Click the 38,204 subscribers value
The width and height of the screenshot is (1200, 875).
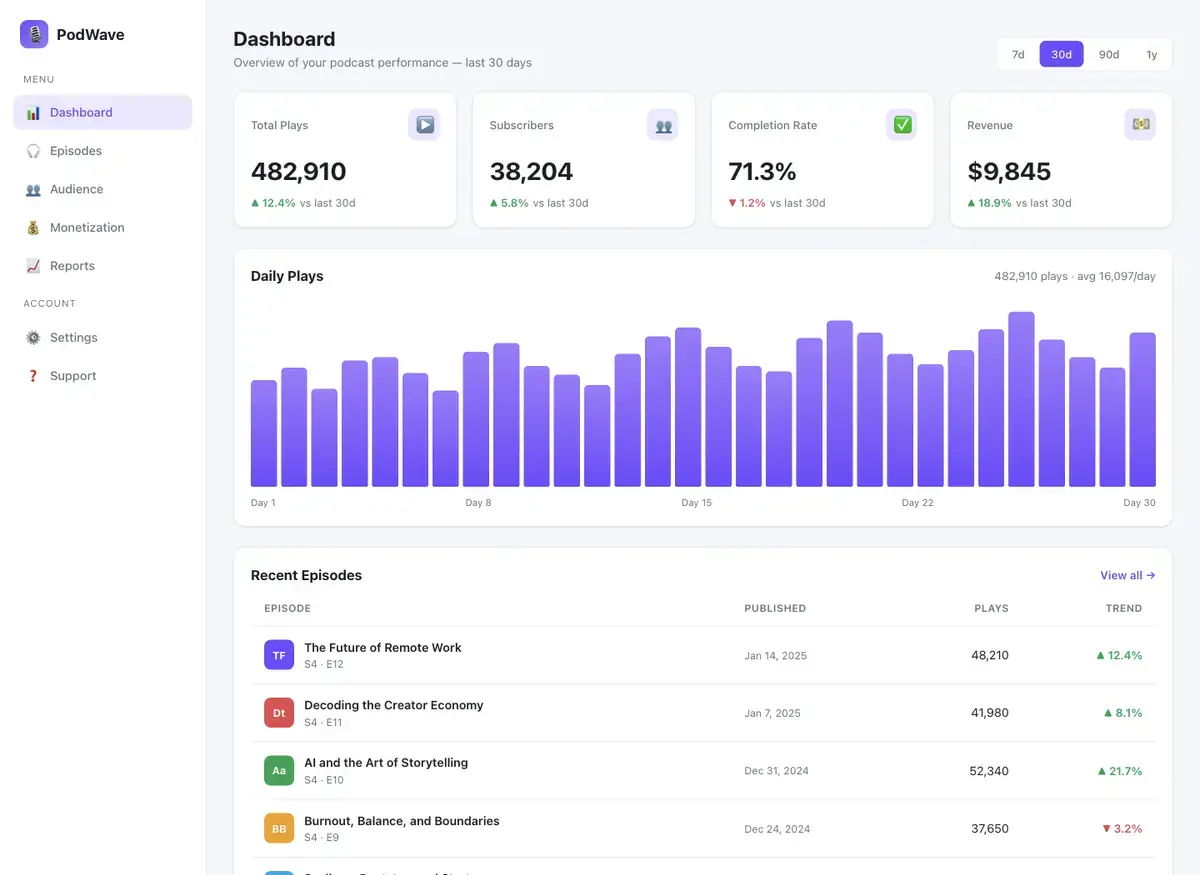[x=531, y=171]
